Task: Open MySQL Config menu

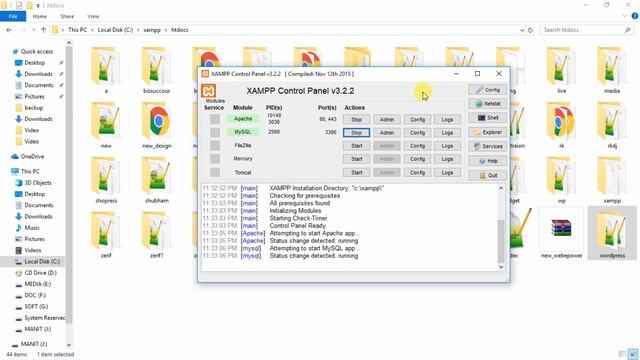Action: [417, 133]
